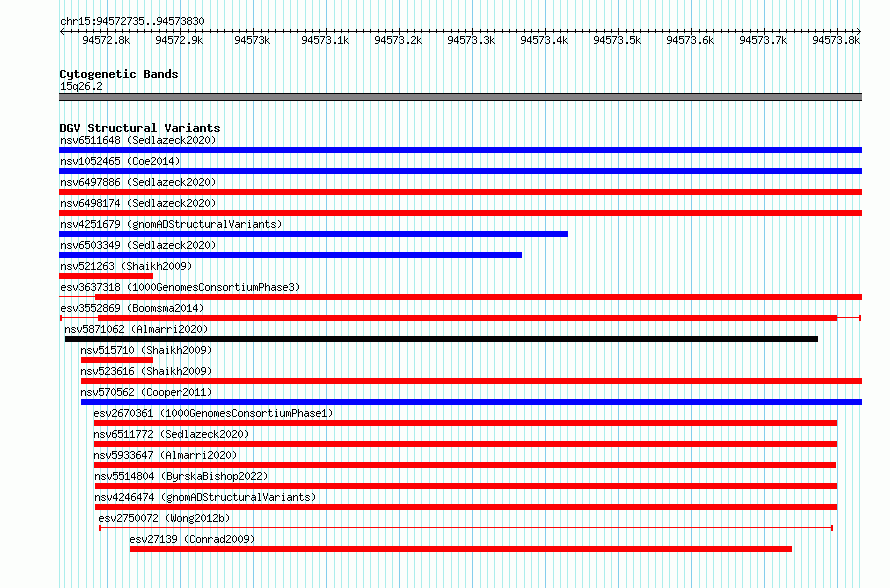This screenshot has width=890, height=588.
Task: Click the 94572.8k ruler tick label
Action: pos(106,40)
